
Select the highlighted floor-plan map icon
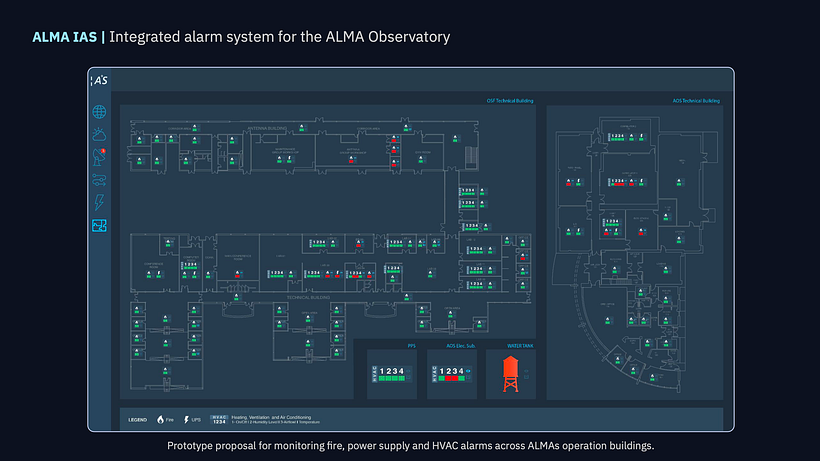point(99,226)
